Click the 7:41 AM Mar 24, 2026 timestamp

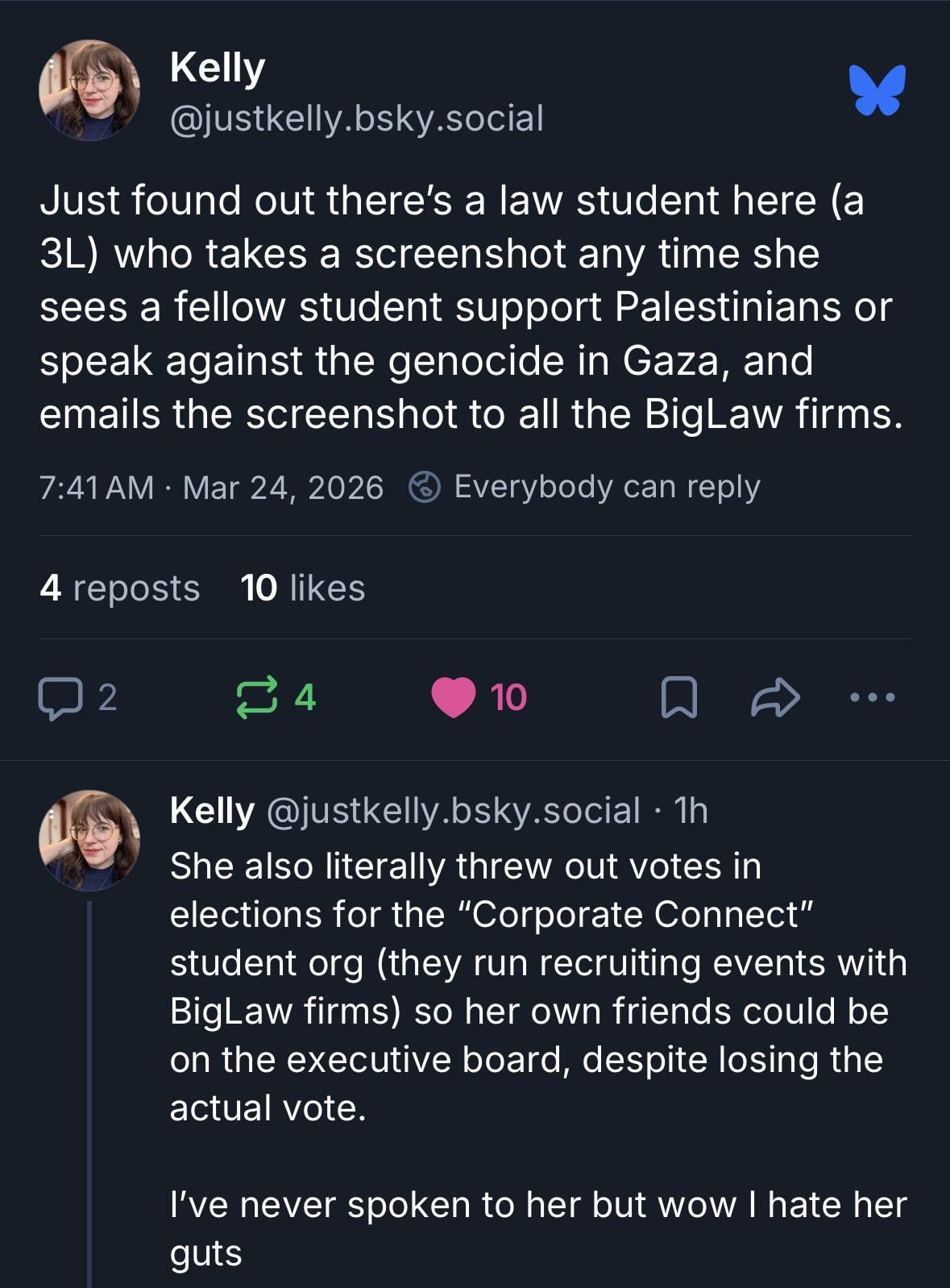tap(211, 488)
